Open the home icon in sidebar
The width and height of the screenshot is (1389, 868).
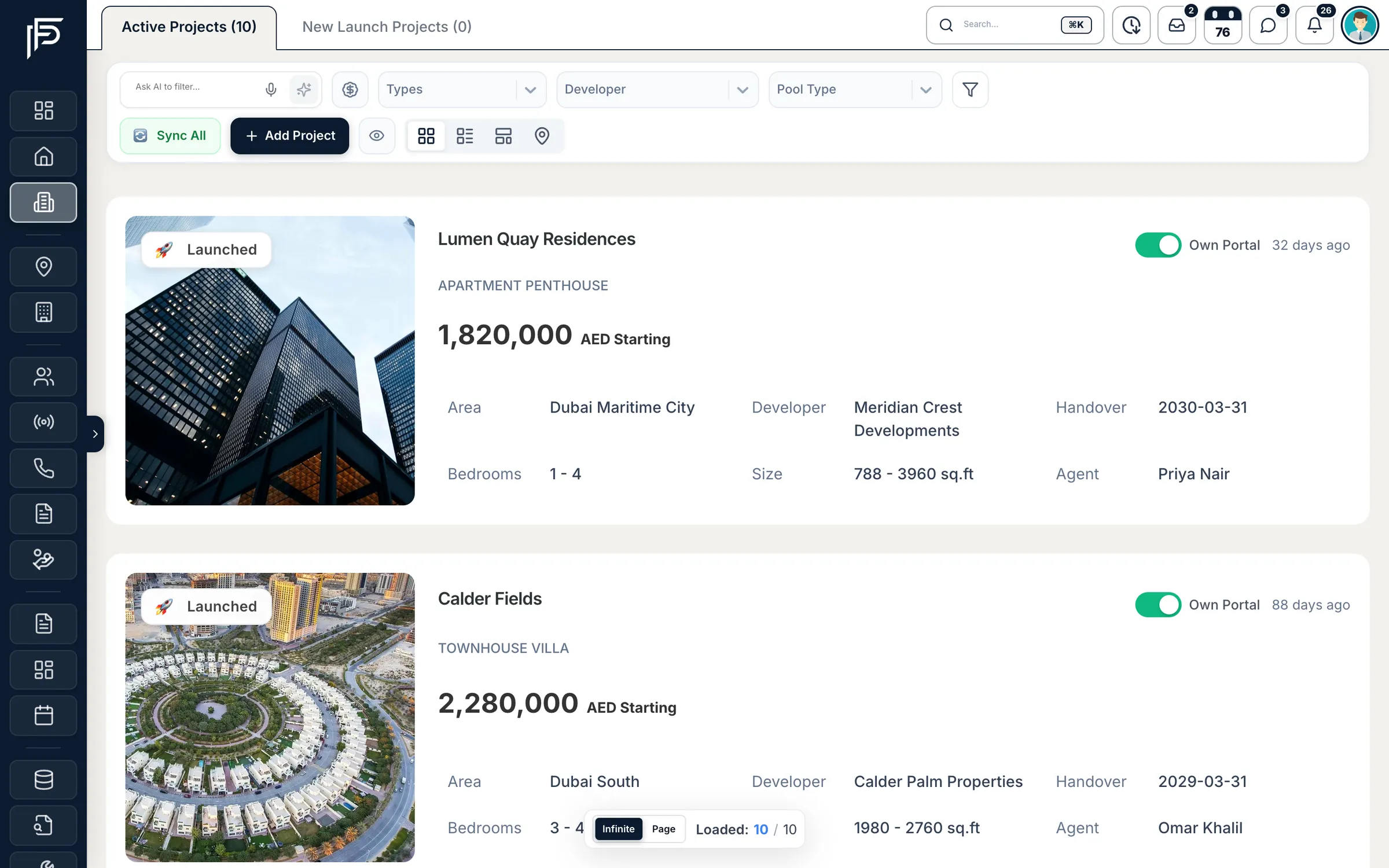click(43, 156)
